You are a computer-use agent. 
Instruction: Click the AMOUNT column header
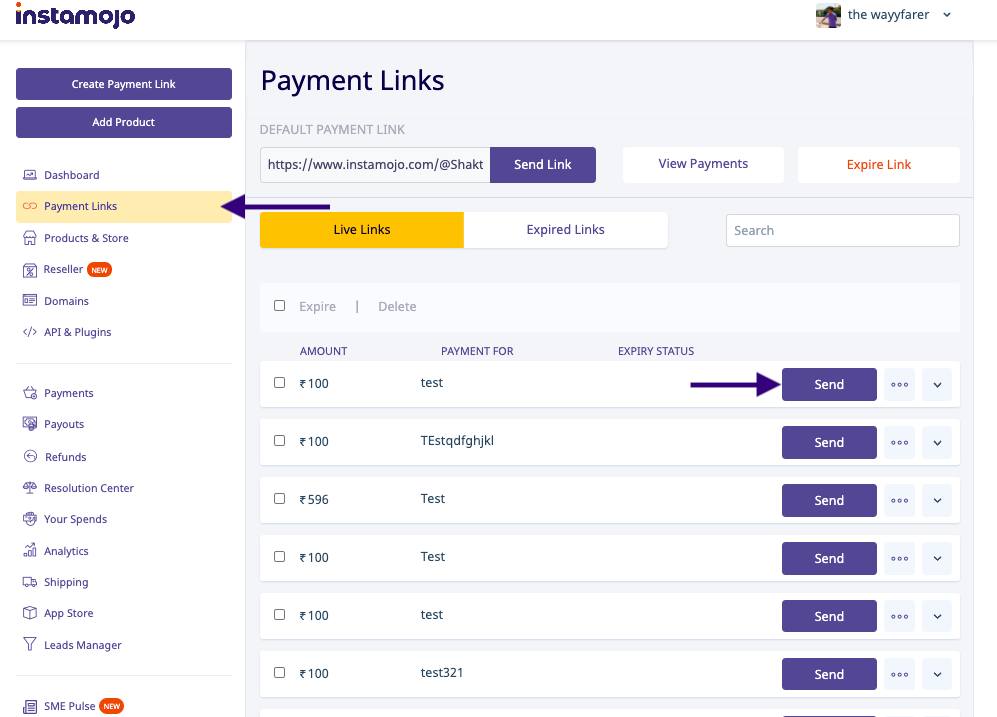point(324,351)
